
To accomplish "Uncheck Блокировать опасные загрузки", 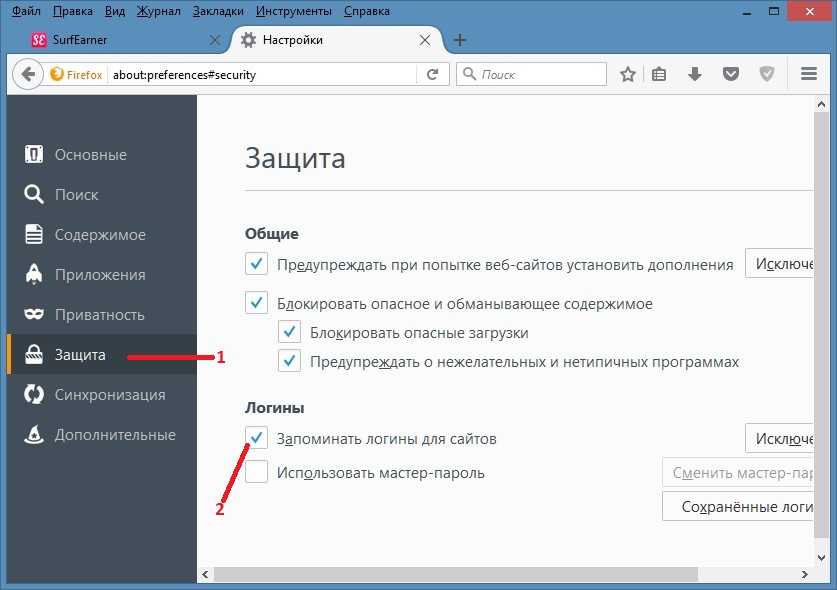I will [x=289, y=332].
